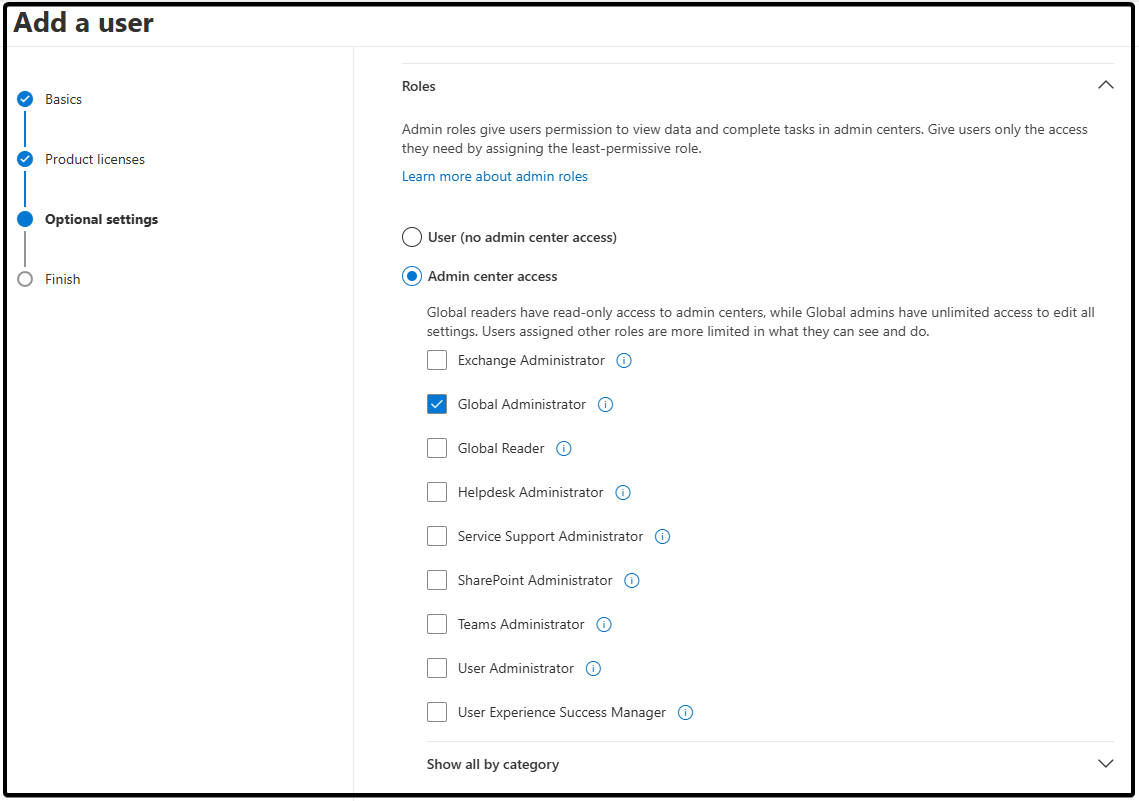Check User Experience Success Manager checkbox
This screenshot has width=1139, height=801.
tap(437, 712)
